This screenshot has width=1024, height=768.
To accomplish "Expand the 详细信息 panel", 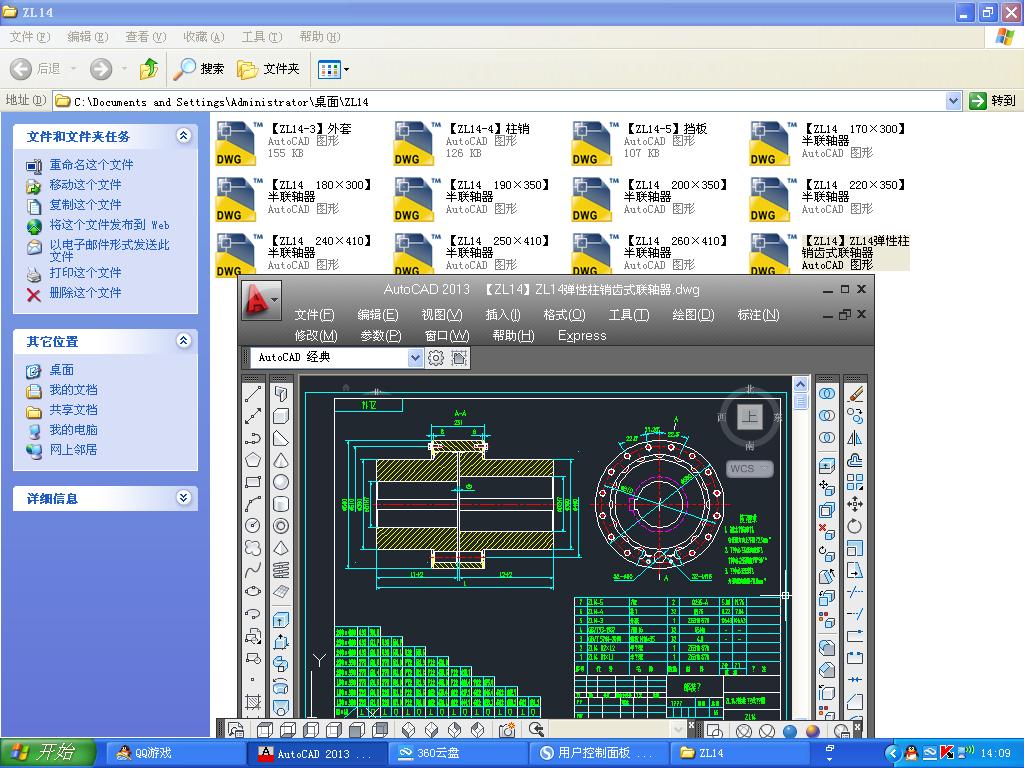I will tap(183, 498).
